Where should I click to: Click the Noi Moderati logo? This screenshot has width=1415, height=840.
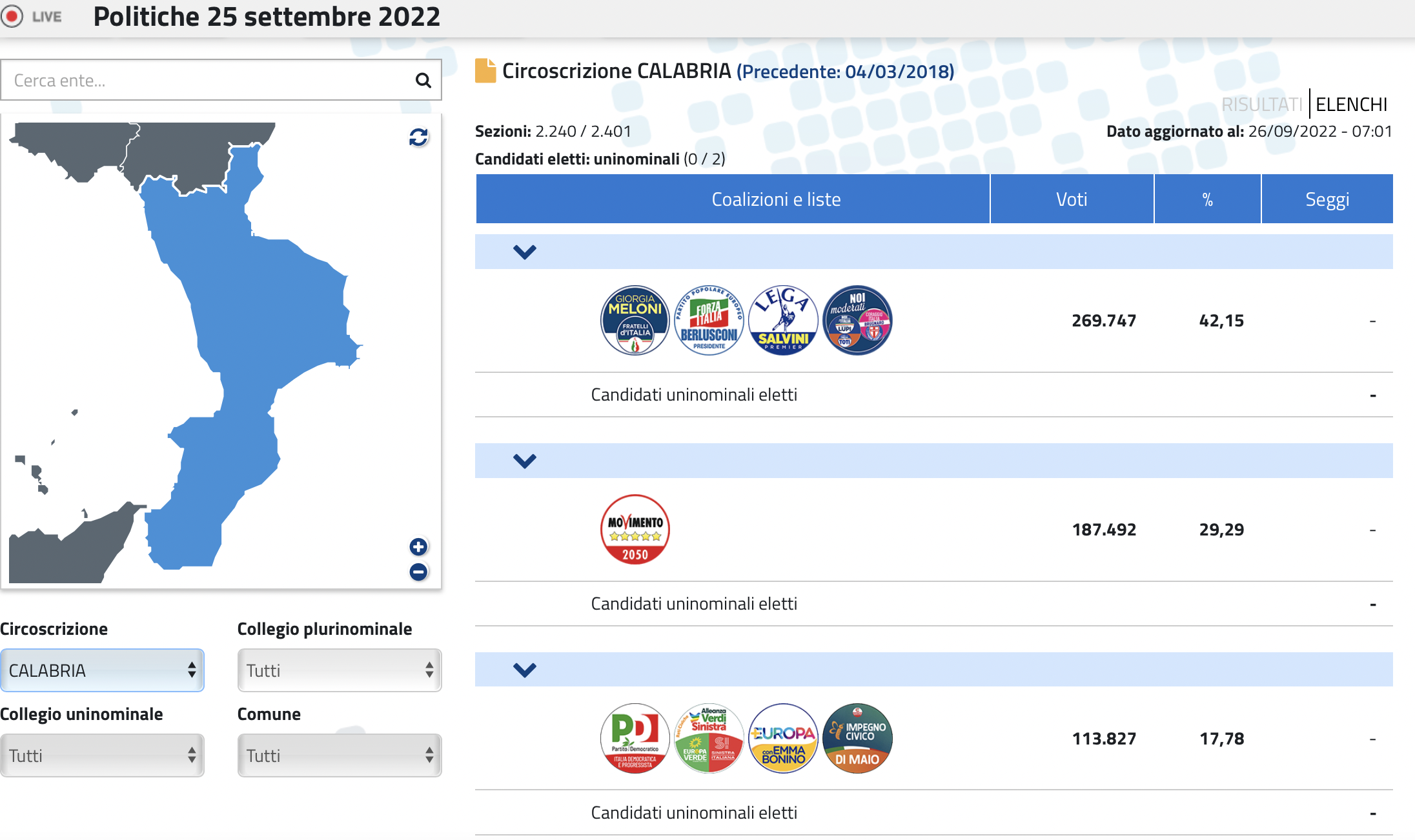tap(857, 321)
